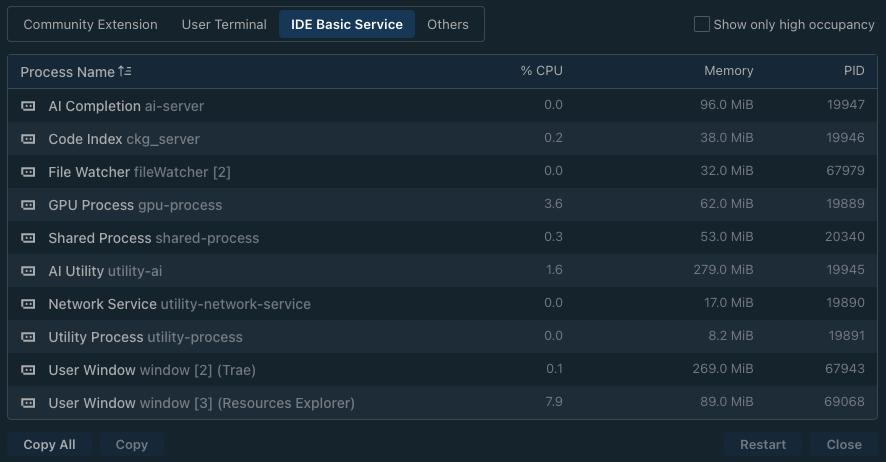The image size is (886, 462).
Task: Click the Network Service process icon
Action: click(28, 304)
